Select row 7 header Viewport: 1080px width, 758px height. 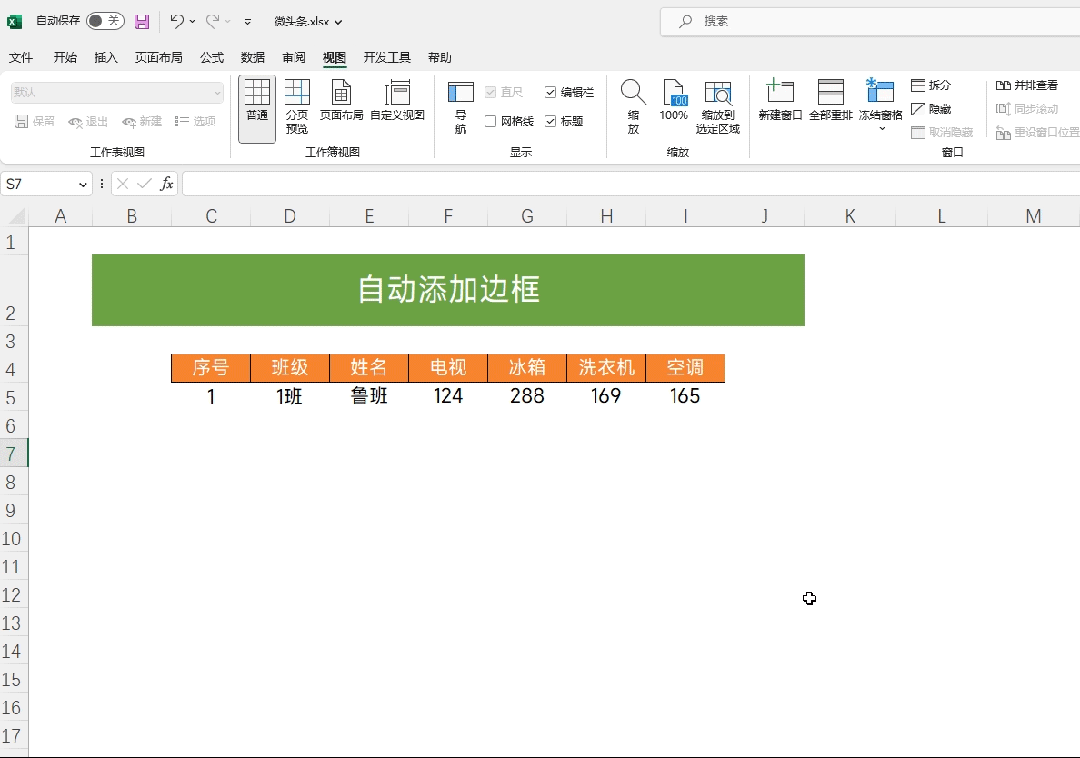point(12,454)
